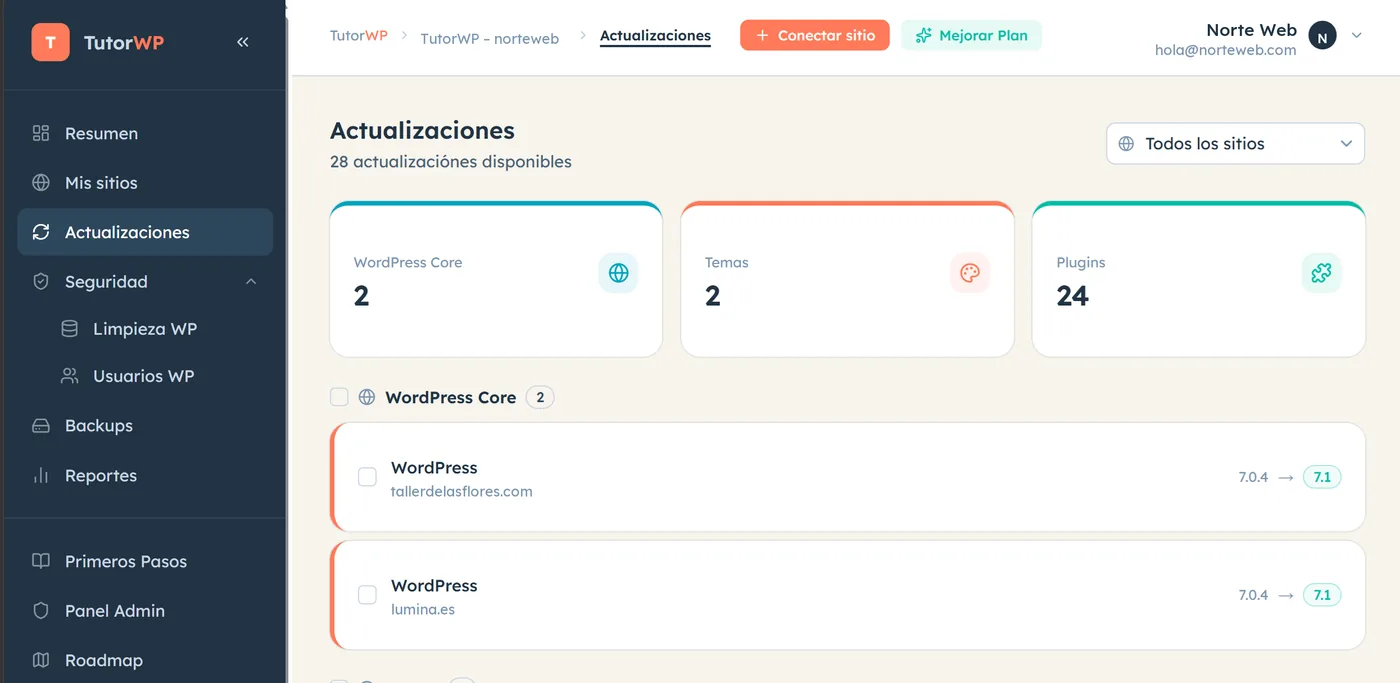The image size is (1400, 683).
Task: Click the Actualizaciones breadcrumb
Action: click(x=655, y=36)
